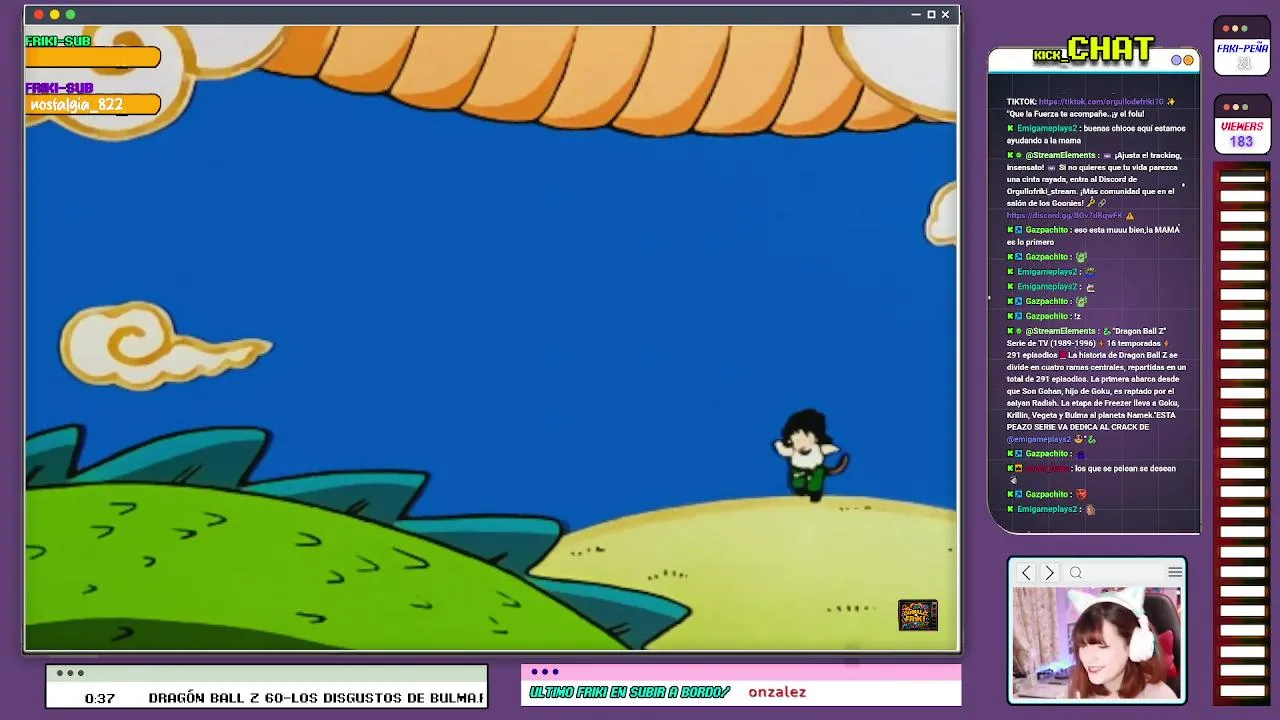1280x720 pixels.
Task: Click the forward arrow in webcam frame
Action: pyautogui.click(x=1049, y=573)
